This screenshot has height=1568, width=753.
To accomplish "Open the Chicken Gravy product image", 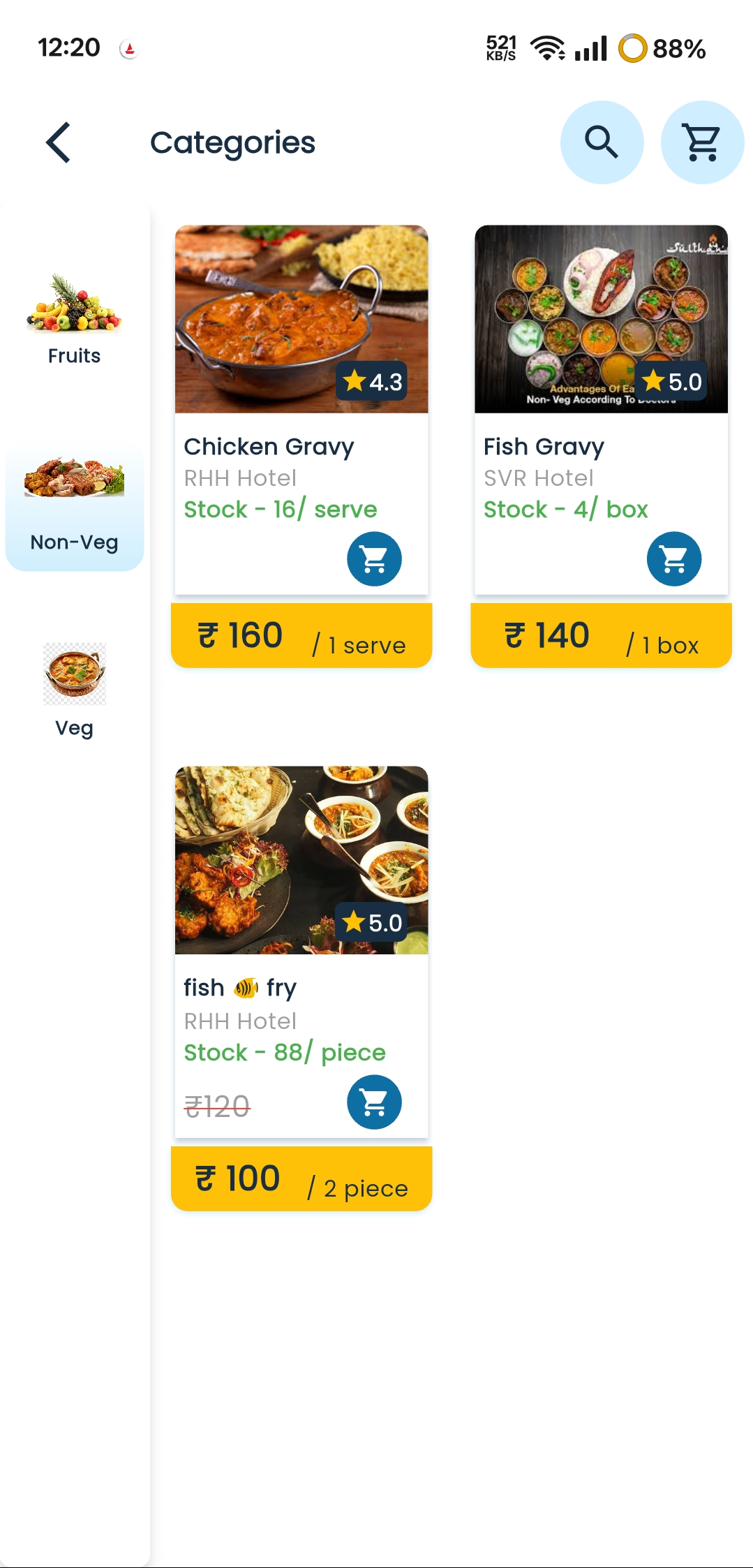I will [x=301, y=318].
